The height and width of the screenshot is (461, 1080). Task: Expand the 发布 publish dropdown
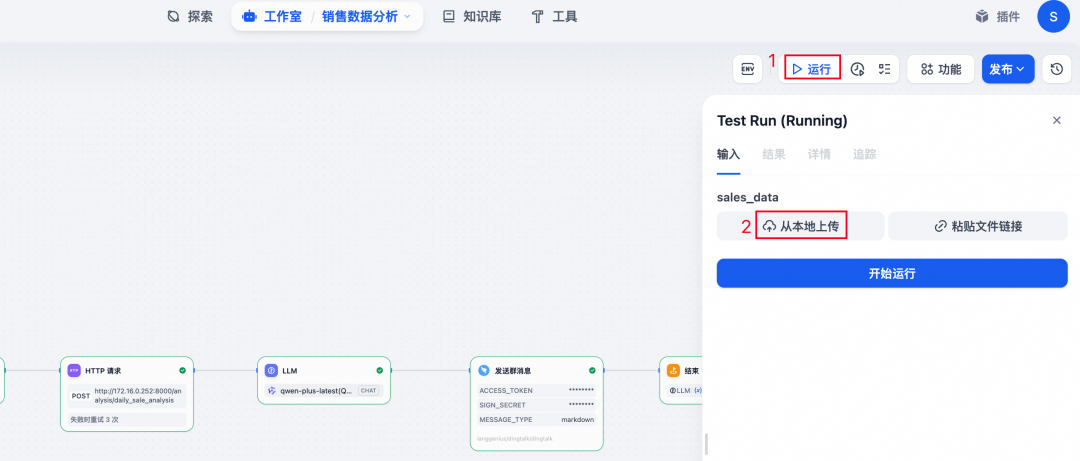(1008, 69)
